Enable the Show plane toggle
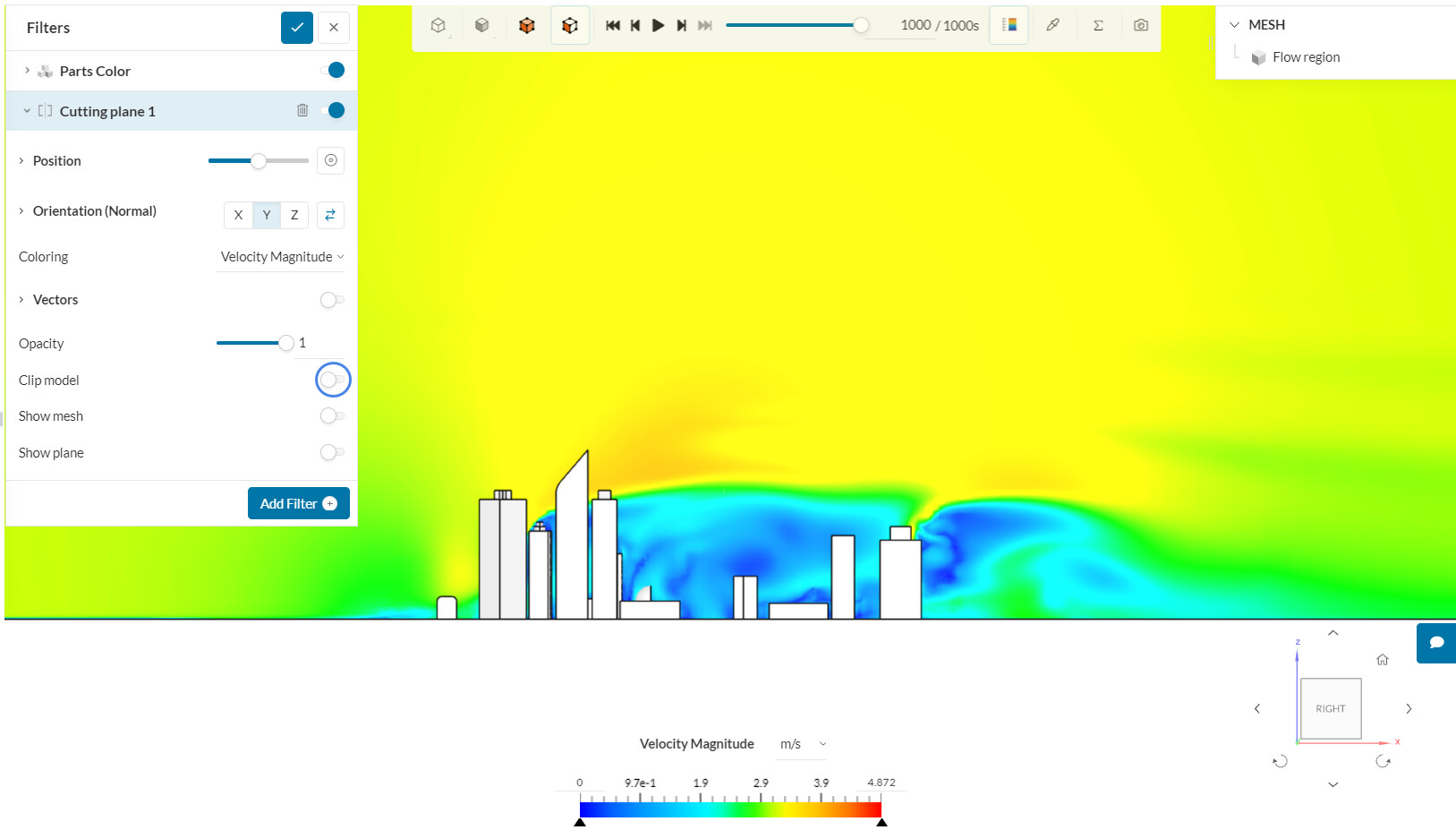Viewport: 1456px width, 830px height. pyautogui.click(x=332, y=453)
